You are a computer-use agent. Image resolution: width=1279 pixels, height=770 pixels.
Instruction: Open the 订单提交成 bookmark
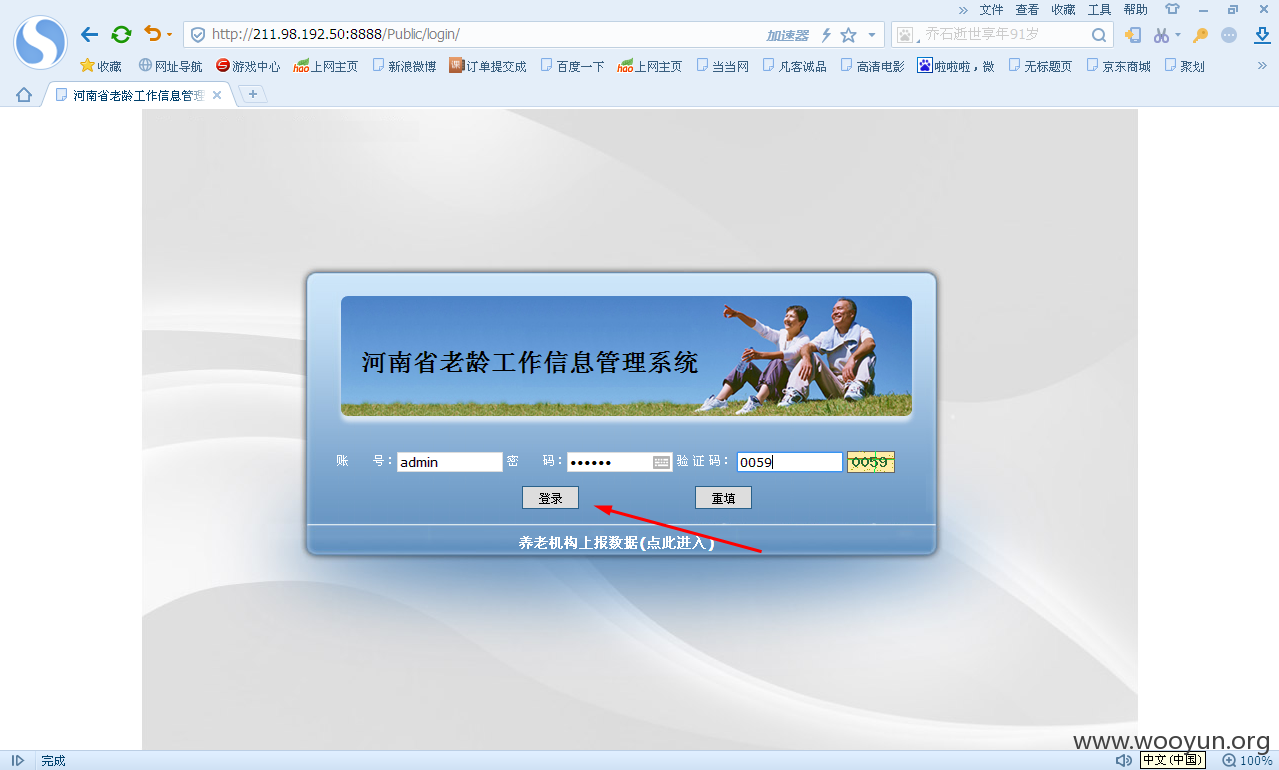tap(488, 66)
